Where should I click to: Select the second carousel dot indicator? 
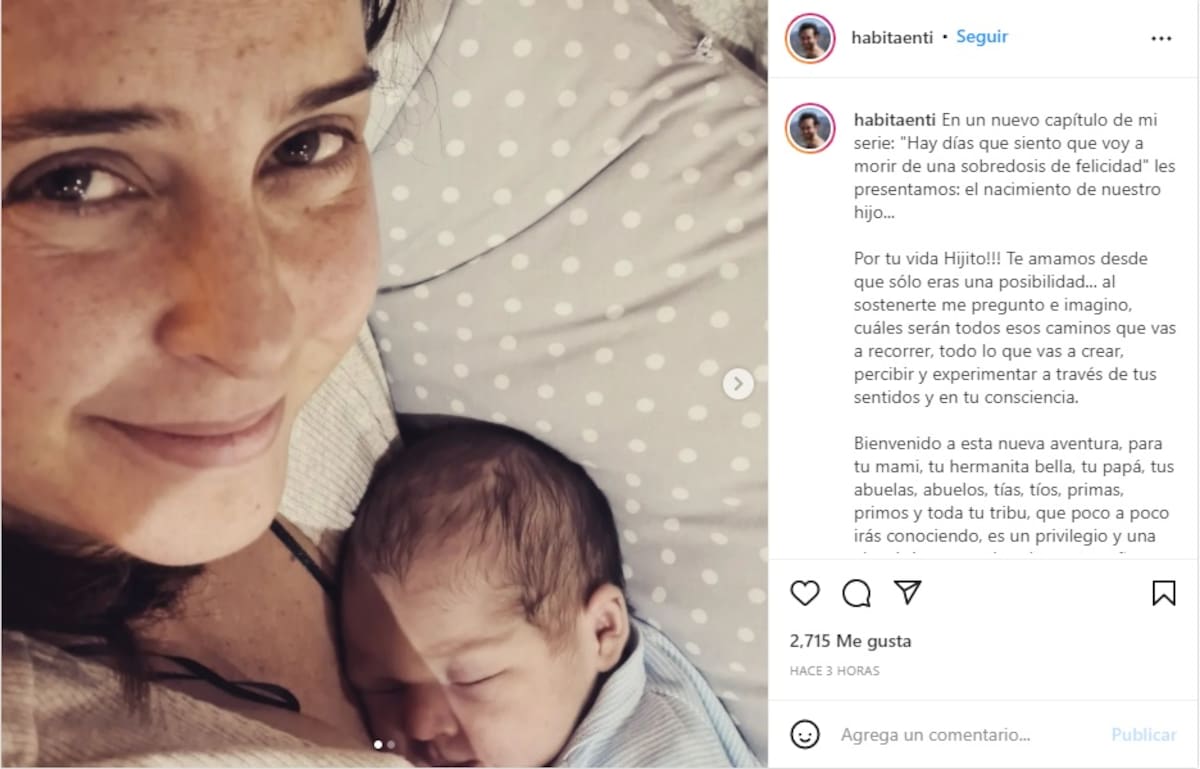(x=391, y=744)
